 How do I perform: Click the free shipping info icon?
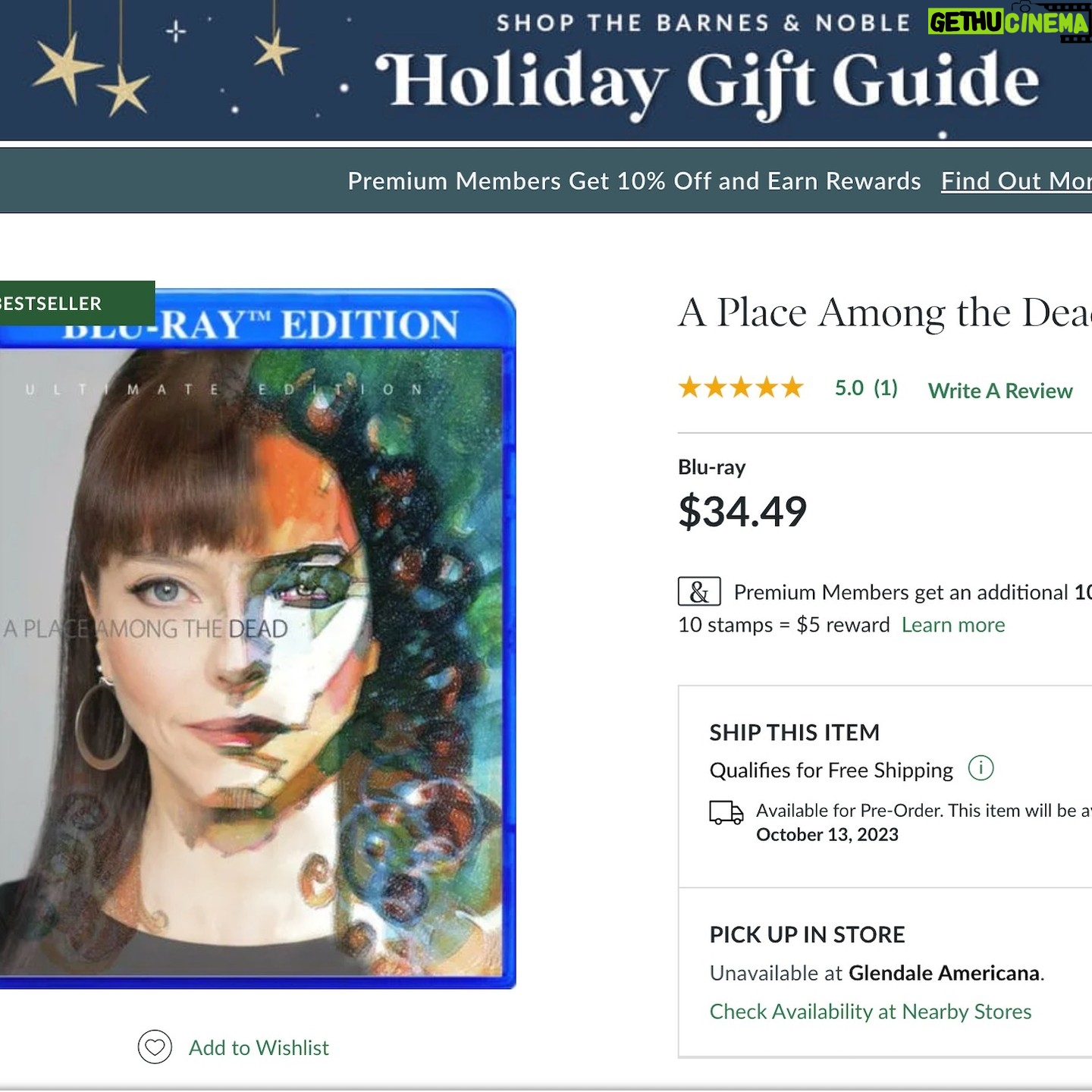[981, 768]
